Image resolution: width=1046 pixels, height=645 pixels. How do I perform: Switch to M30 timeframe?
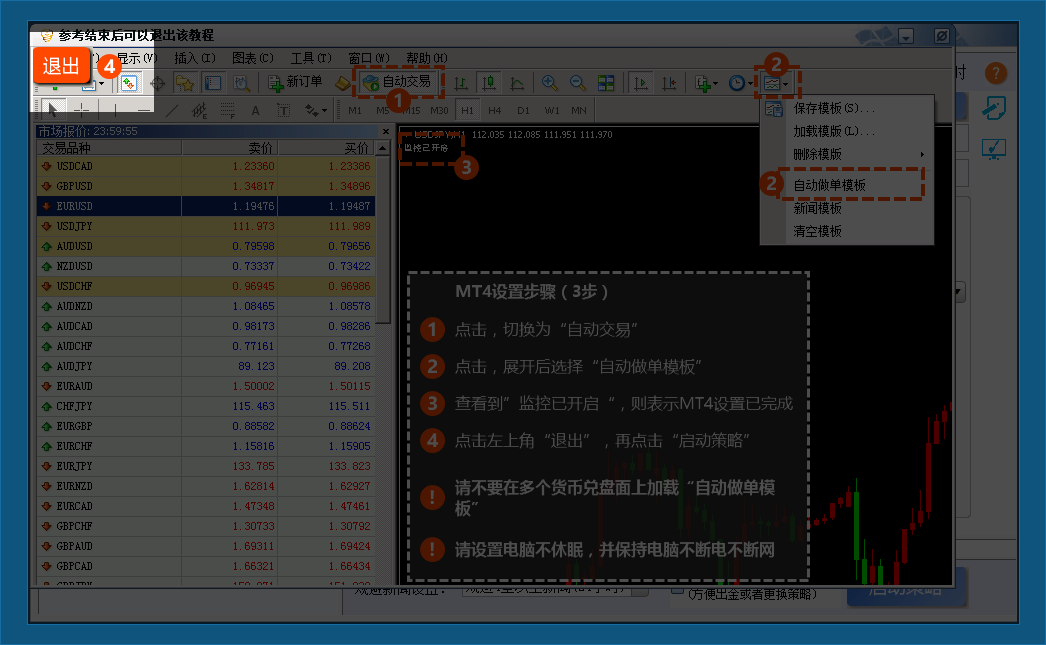pyautogui.click(x=439, y=110)
